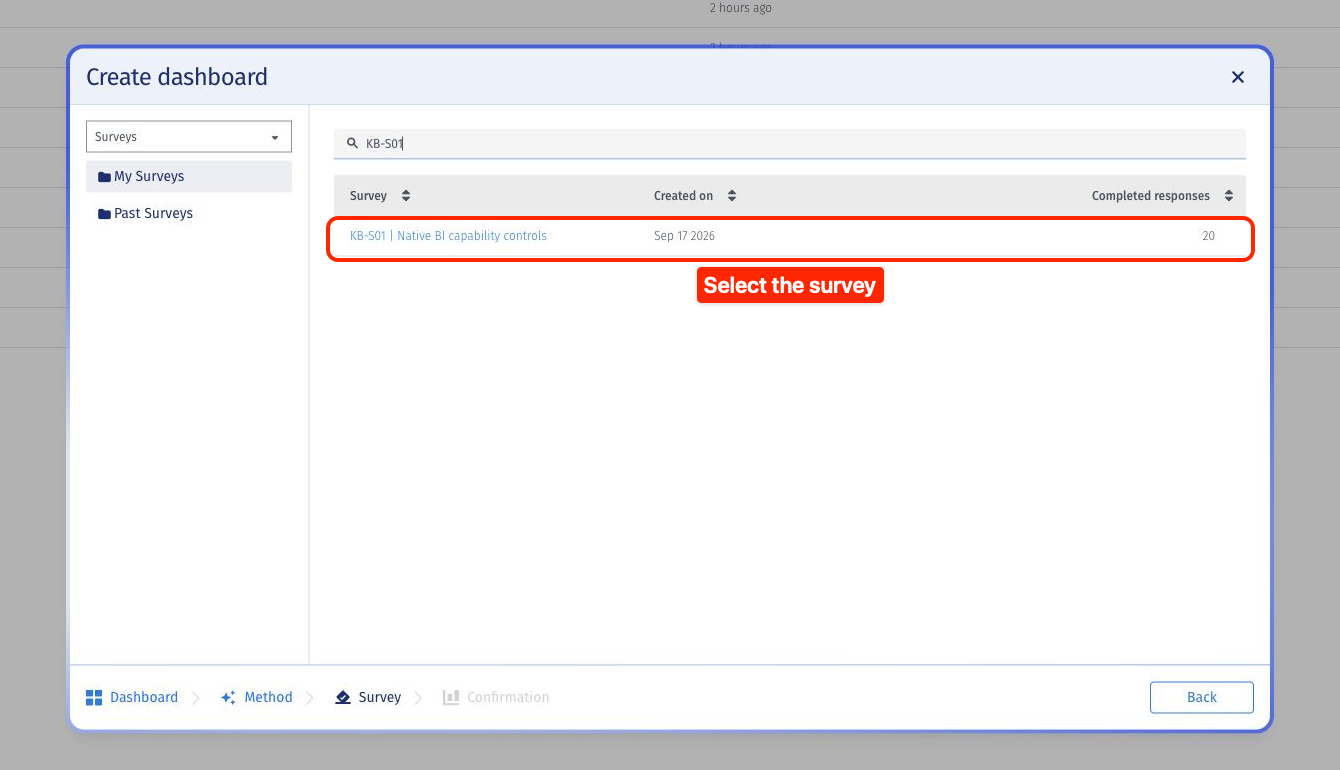Select the Survey step in breadcrumb
Screen dimensions: 1340x770
[368, 697]
